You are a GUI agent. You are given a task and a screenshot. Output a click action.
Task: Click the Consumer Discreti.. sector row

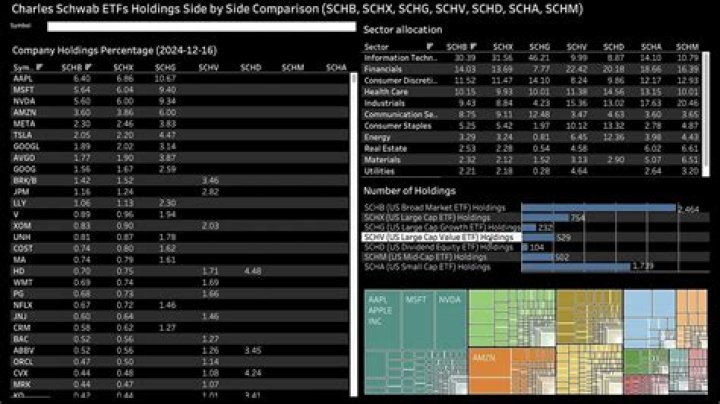[x=532, y=80]
